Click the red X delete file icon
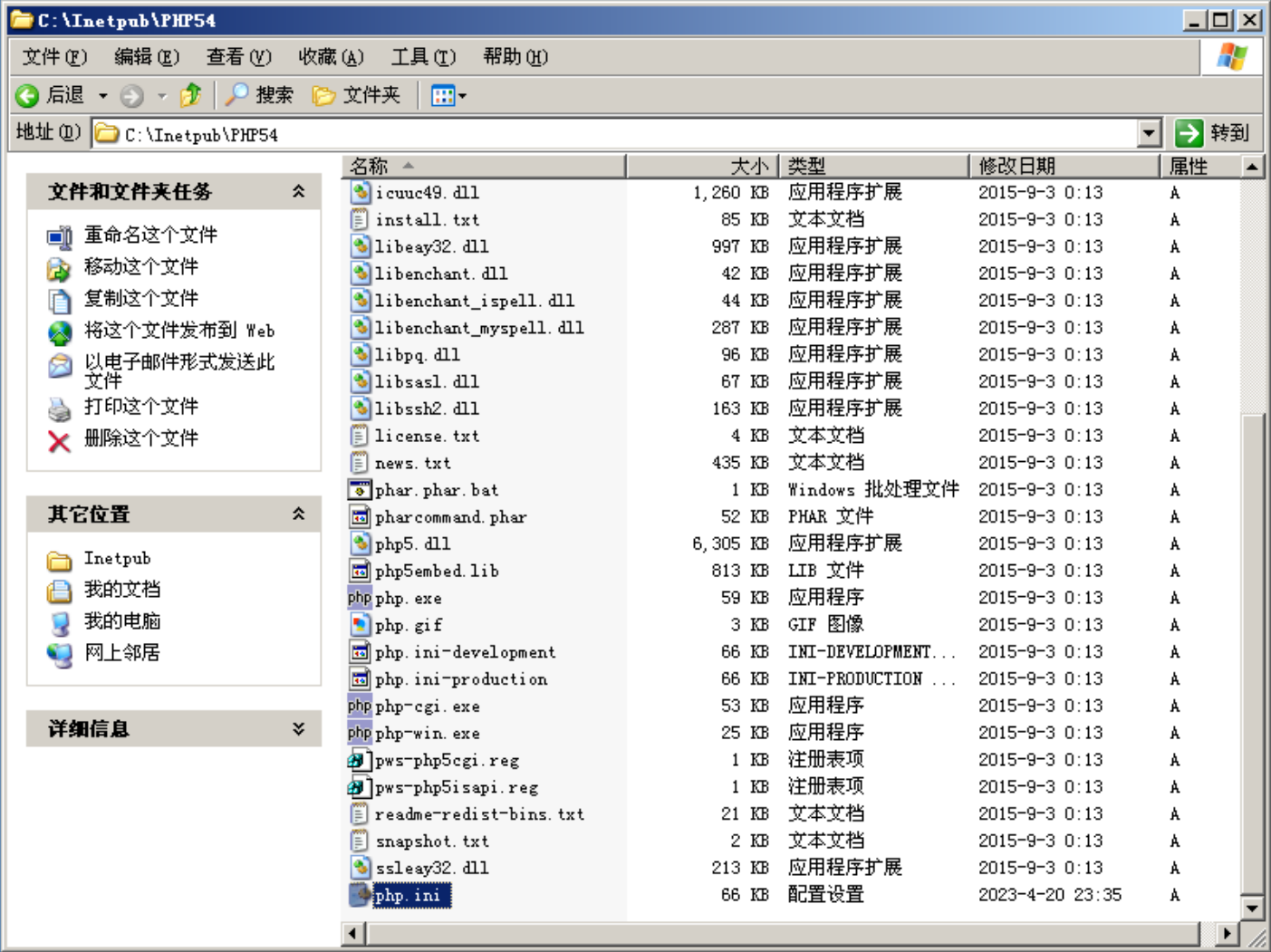This screenshot has width=1271, height=952. click(x=59, y=441)
